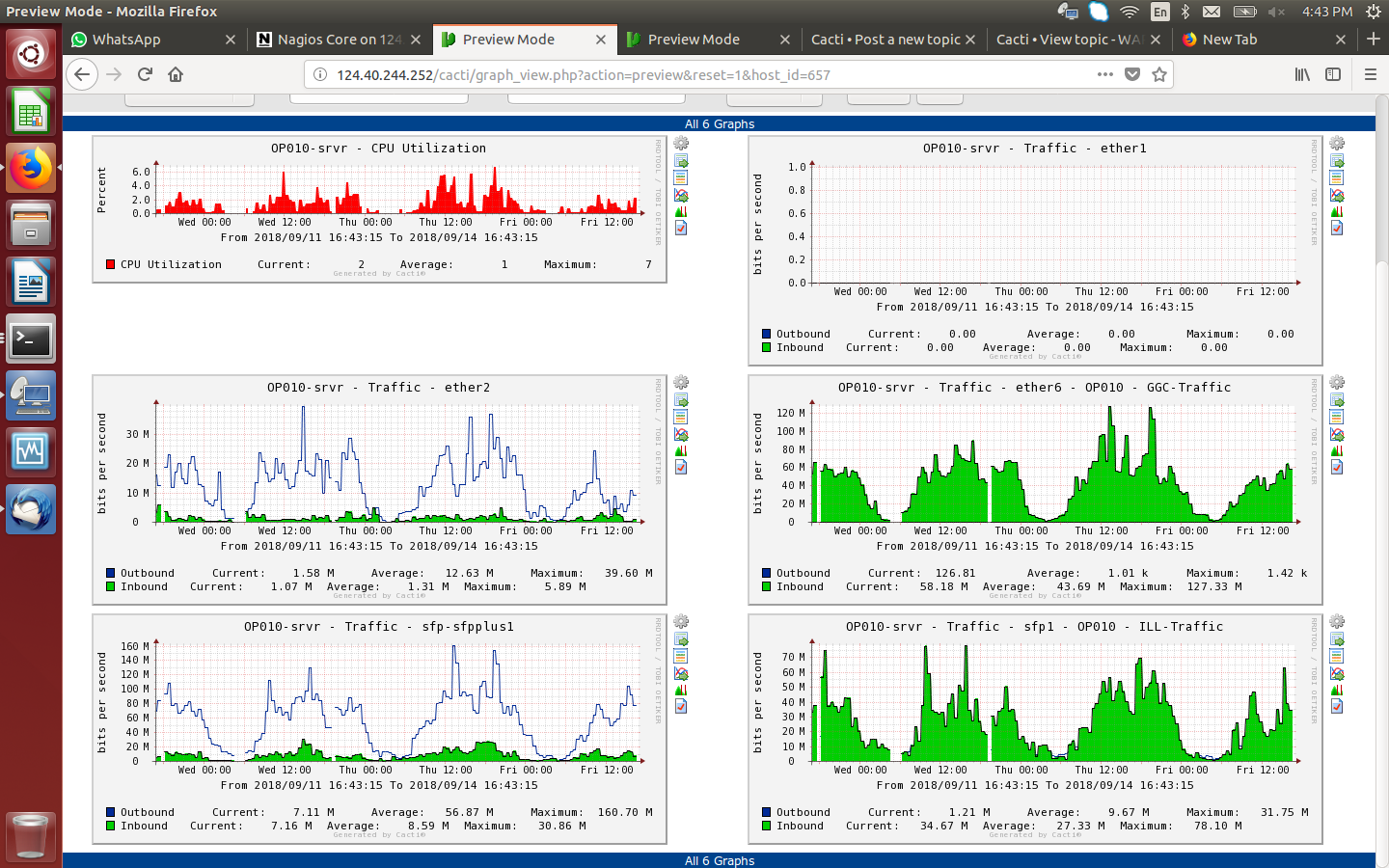
Task: Start real-time view icon for CPU Utilization graph
Action: click(681, 195)
